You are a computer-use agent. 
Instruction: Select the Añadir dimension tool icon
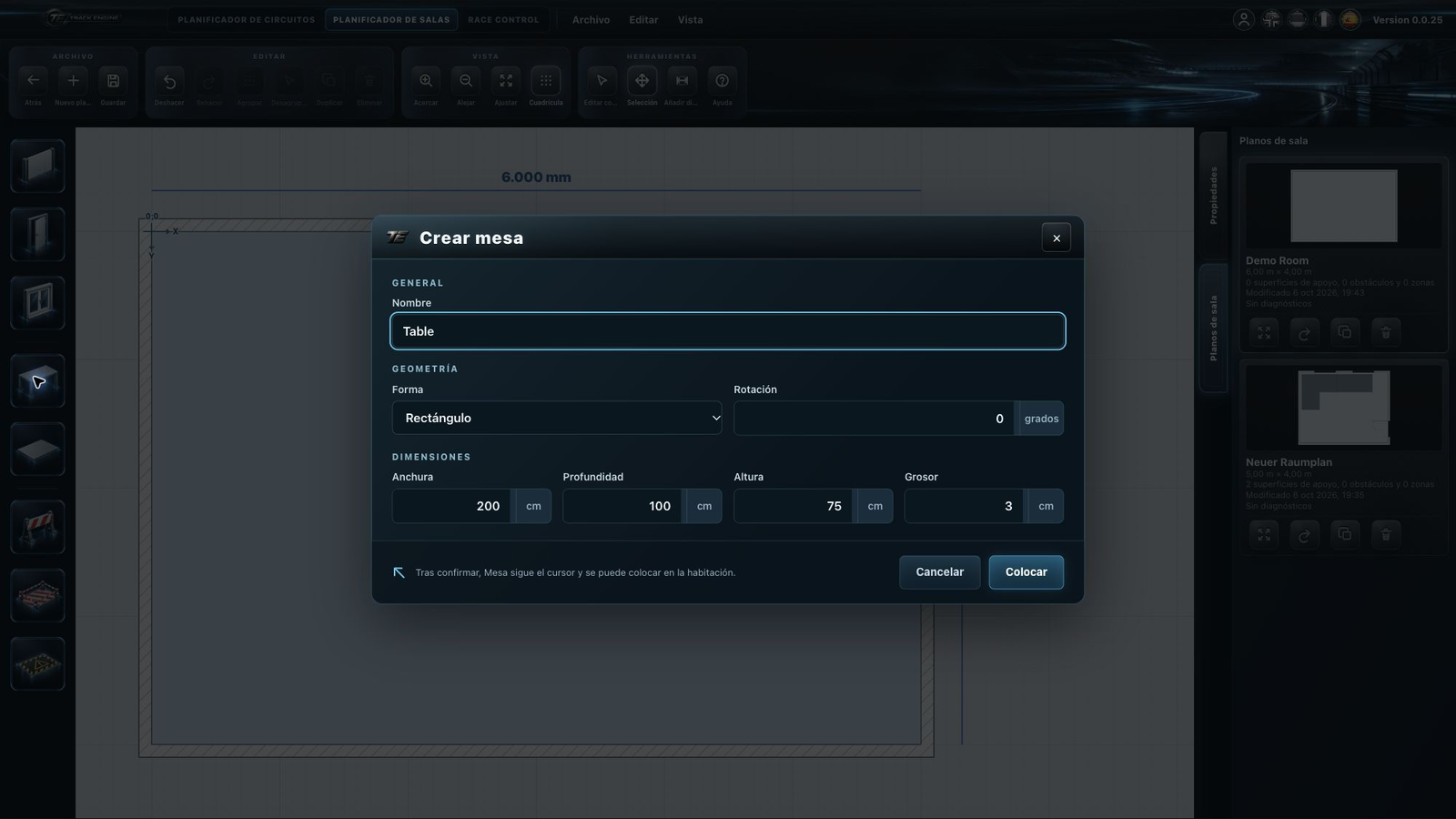682,81
